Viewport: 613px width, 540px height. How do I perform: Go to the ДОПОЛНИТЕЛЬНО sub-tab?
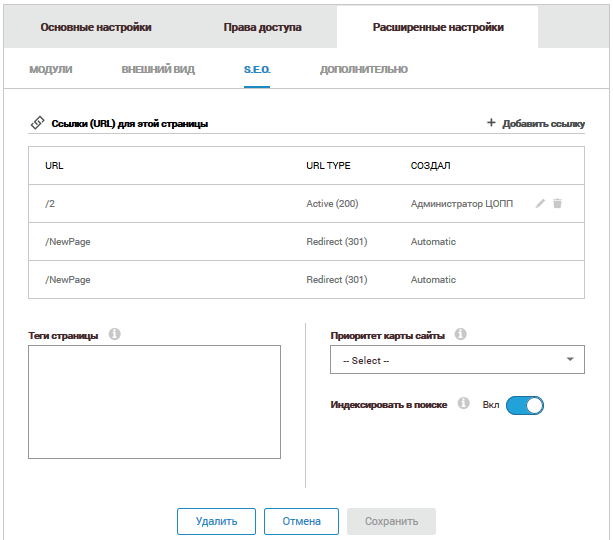click(x=363, y=70)
